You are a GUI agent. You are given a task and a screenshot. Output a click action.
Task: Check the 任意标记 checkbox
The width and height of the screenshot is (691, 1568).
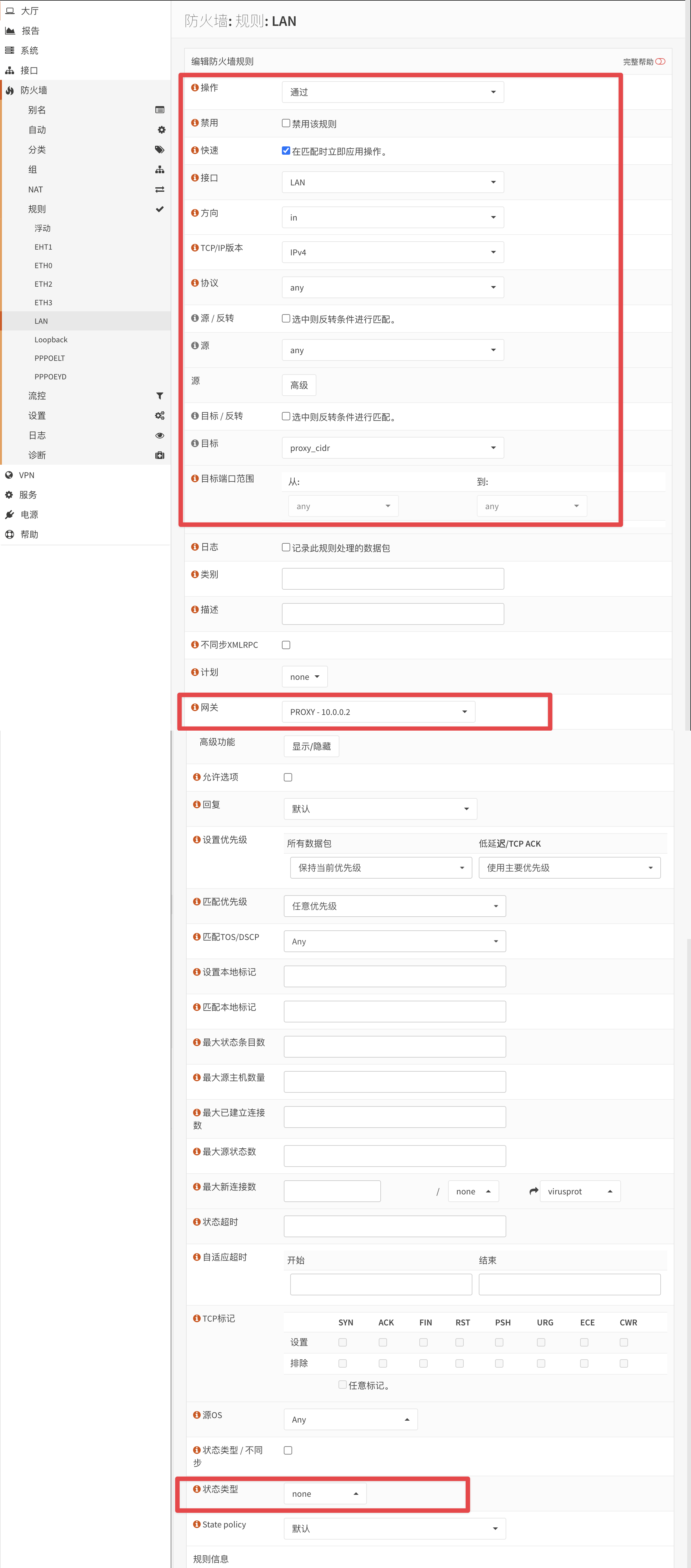[343, 1385]
